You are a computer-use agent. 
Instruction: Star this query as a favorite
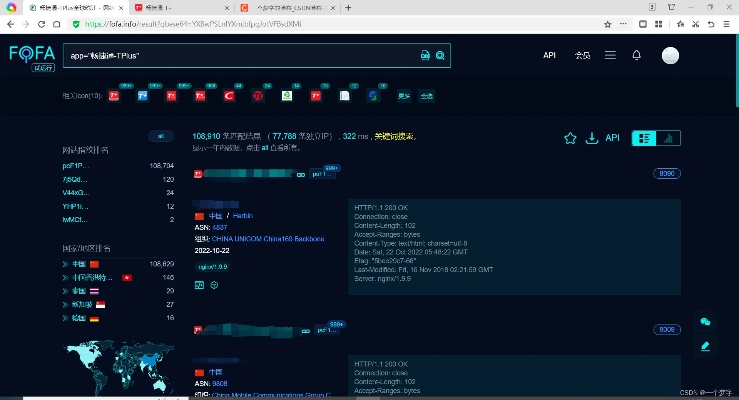[570, 138]
